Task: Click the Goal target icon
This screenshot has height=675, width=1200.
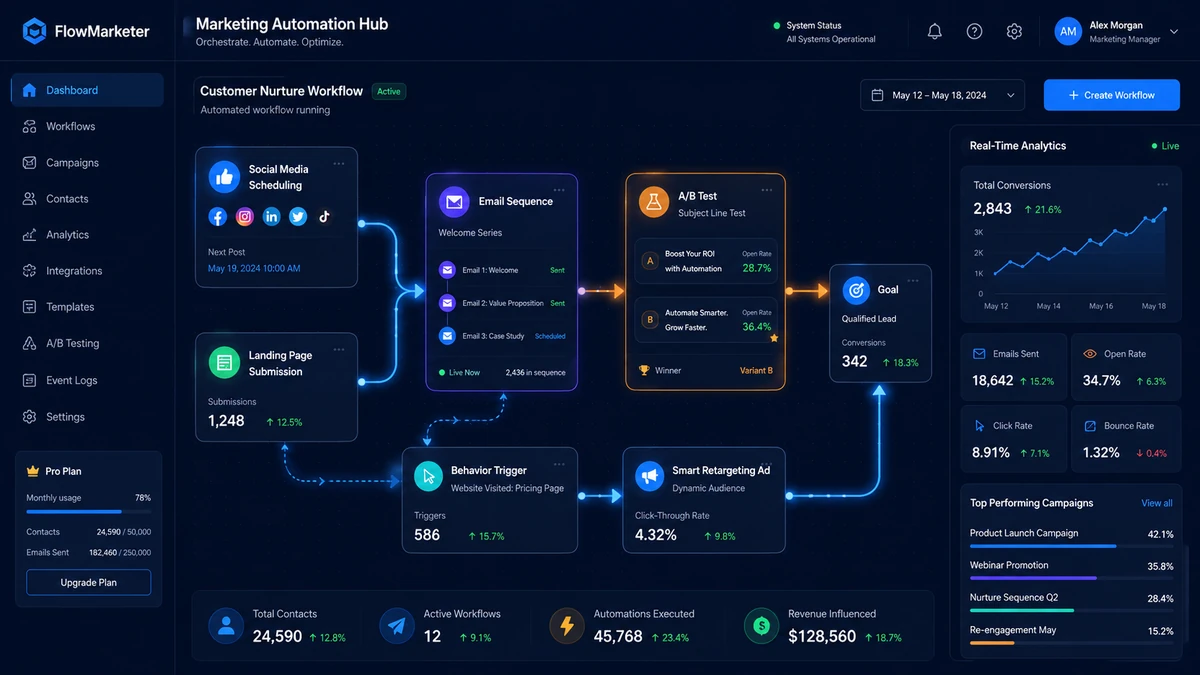Action: point(856,290)
